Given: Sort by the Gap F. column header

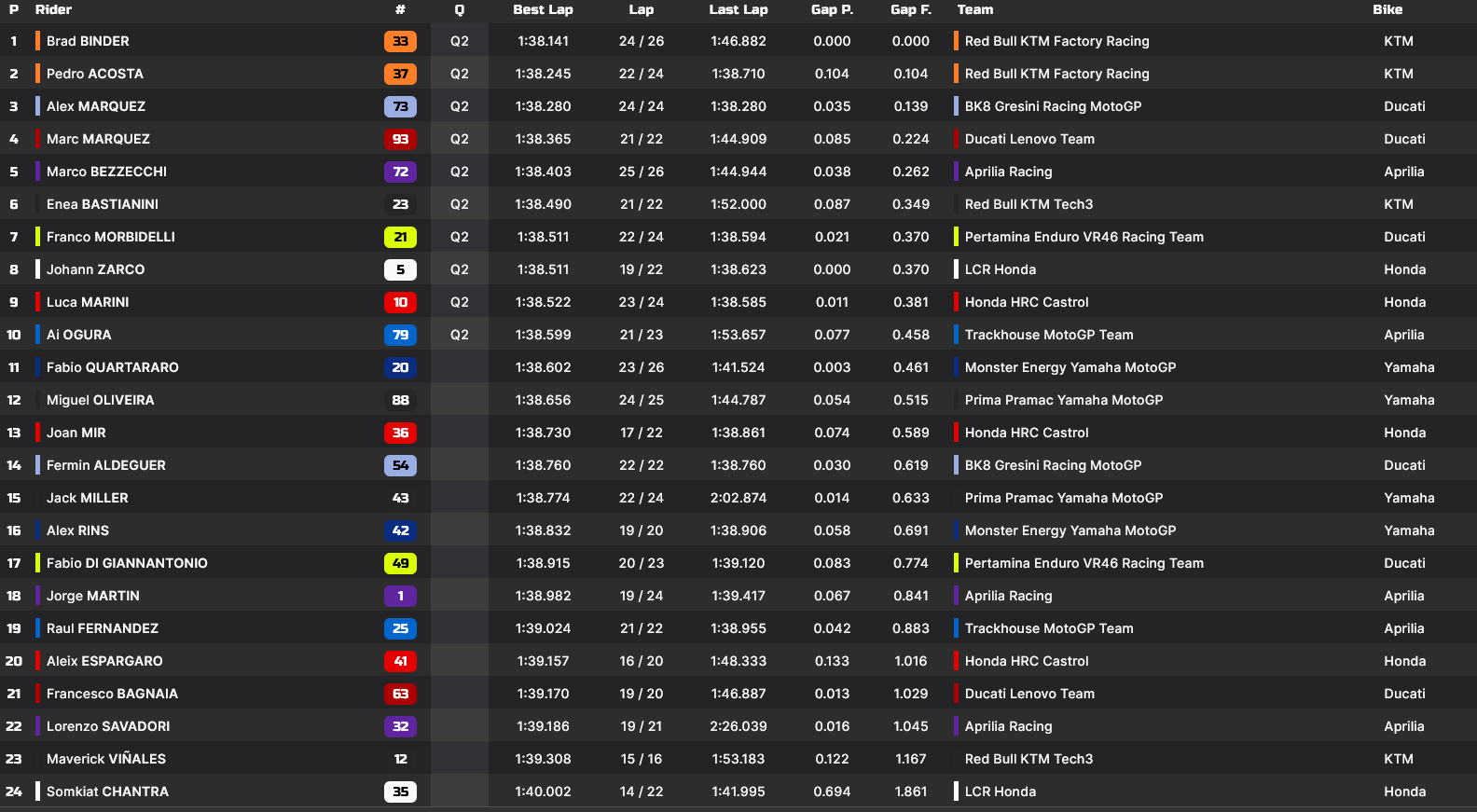Looking at the screenshot, I should pyautogui.click(x=910, y=9).
